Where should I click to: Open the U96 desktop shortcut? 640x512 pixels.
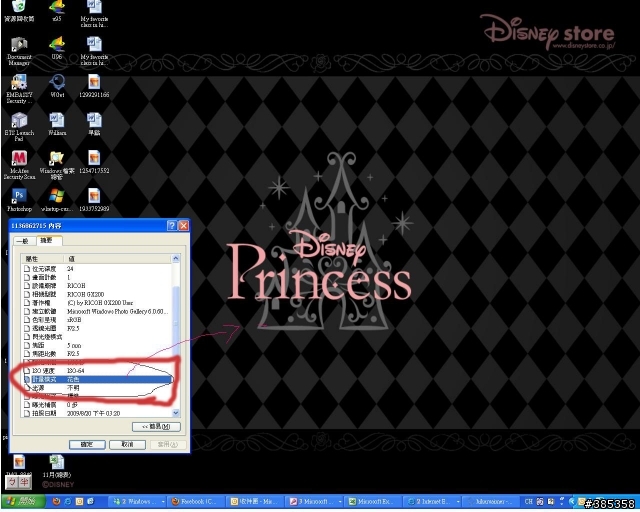pyautogui.click(x=57, y=48)
